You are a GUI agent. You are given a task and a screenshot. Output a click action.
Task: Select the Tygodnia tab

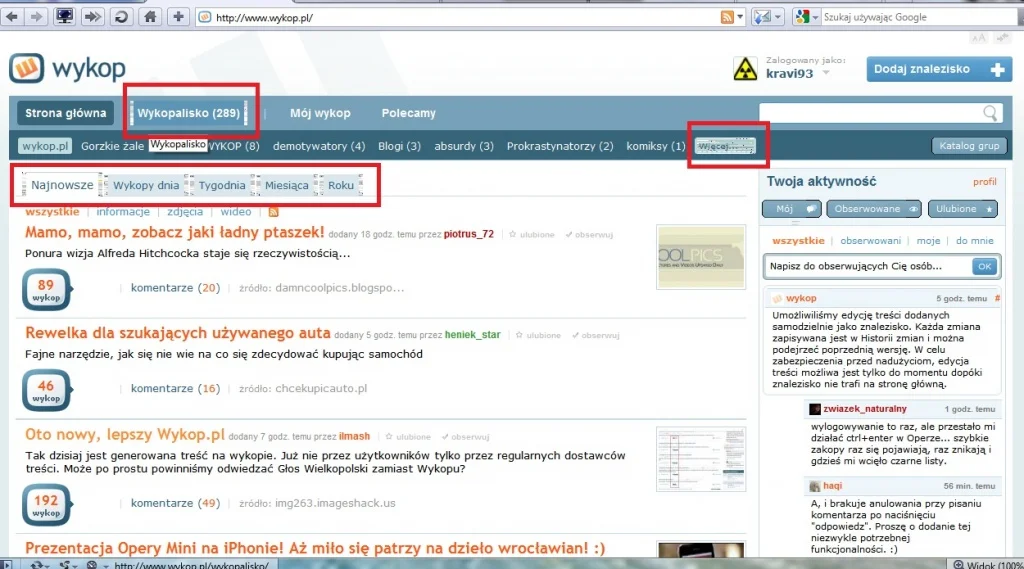221,185
